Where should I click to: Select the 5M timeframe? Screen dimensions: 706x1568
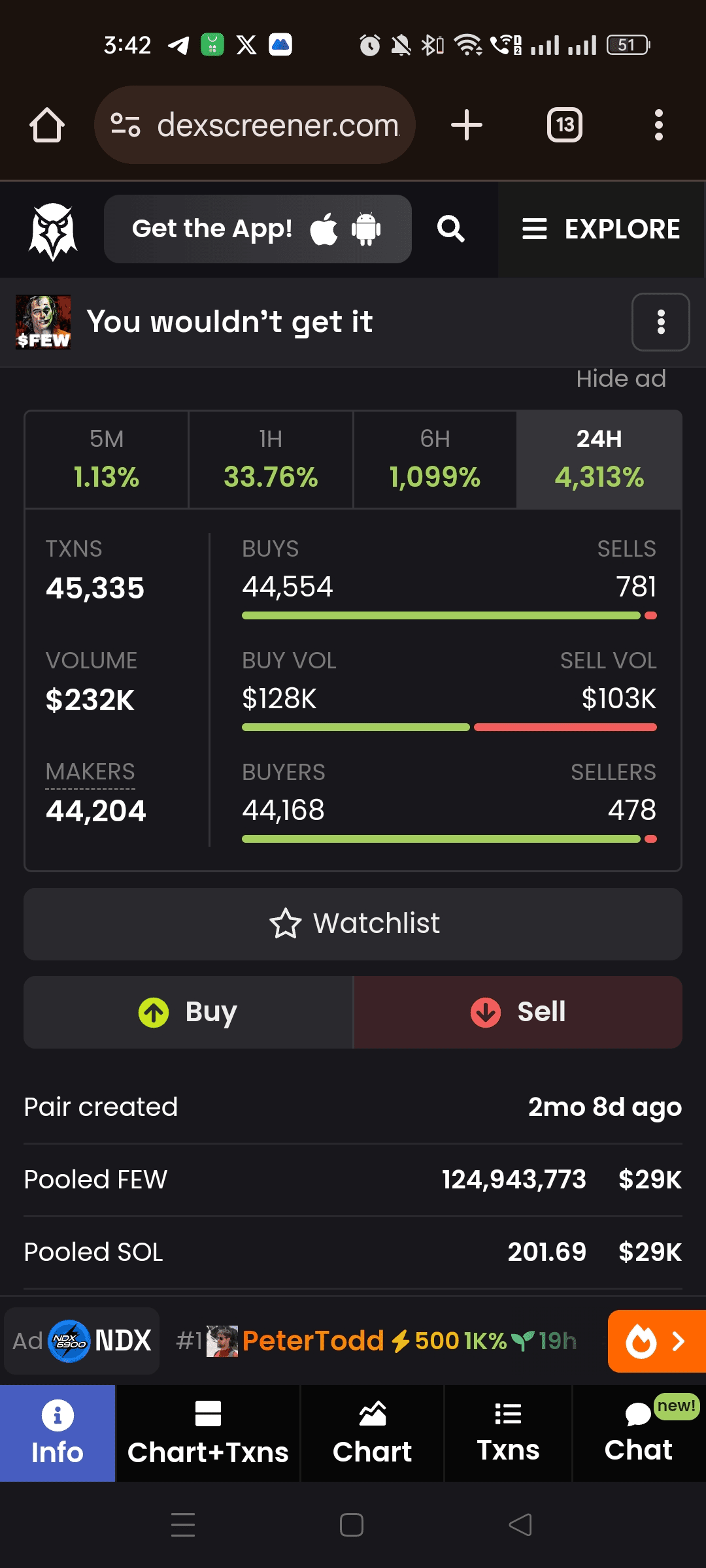[107, 459]
